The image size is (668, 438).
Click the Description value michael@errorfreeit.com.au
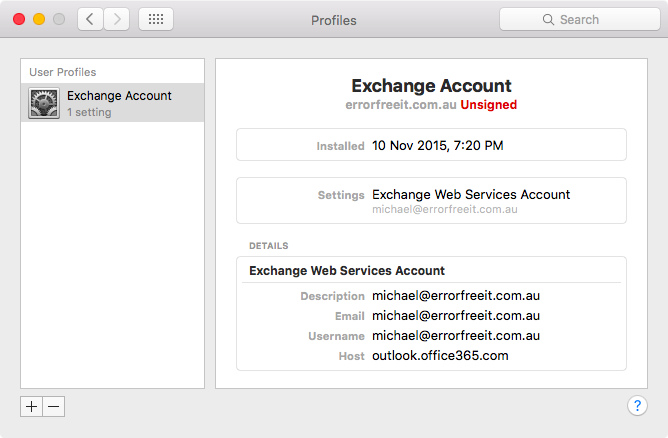click(456, 296)
